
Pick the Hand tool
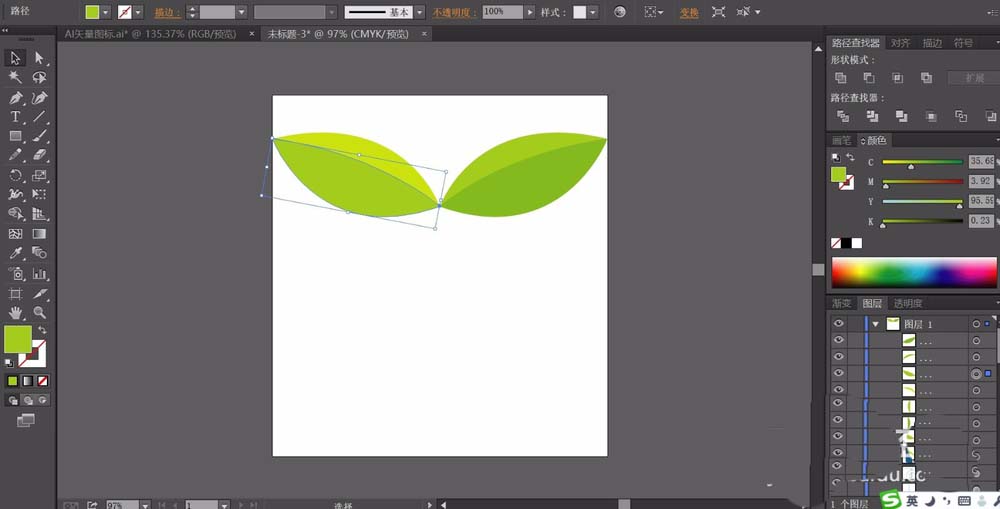tap(15, 312)
